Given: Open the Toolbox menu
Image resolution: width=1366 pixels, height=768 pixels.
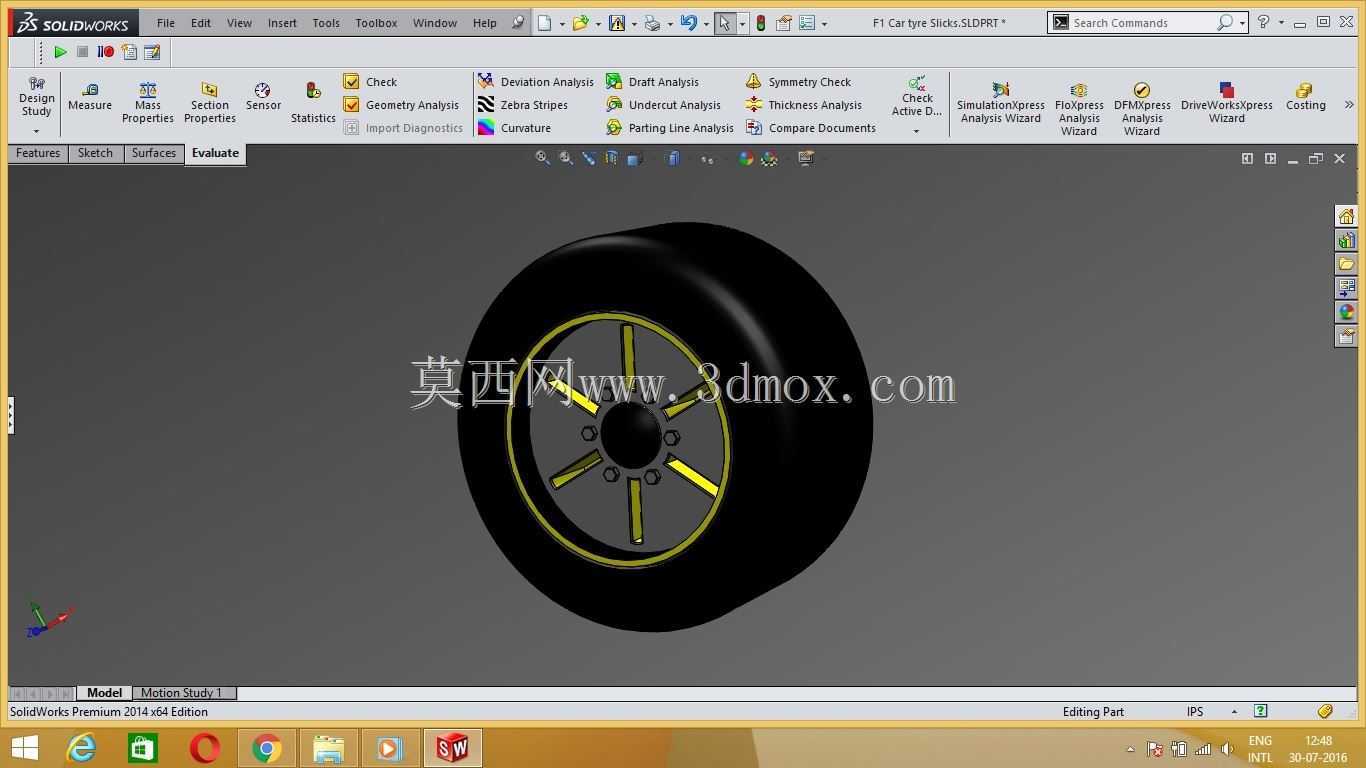Looking at the screenshot, I should click(x=376, y=23).
